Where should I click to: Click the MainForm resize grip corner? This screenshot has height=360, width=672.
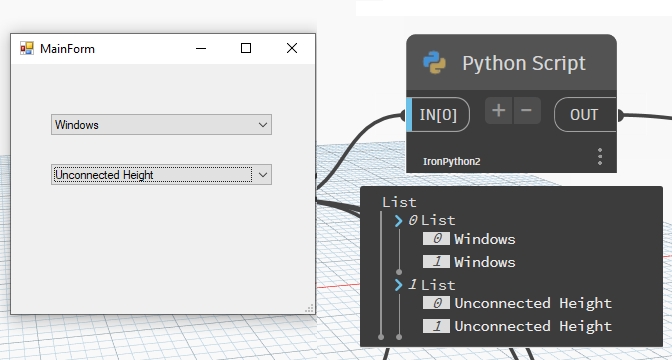click(x=309, y=309)
